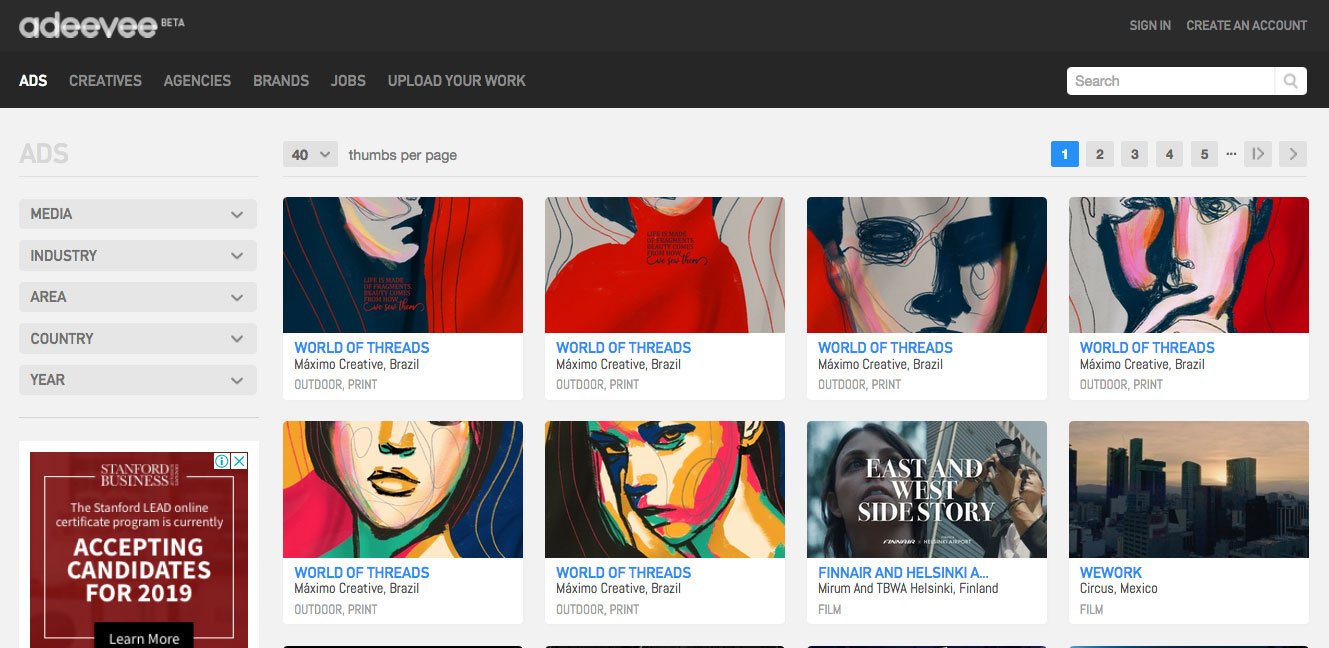1329x648 pixels.
Task: Click the Search input field
Action: click(x=1170, y=81)
